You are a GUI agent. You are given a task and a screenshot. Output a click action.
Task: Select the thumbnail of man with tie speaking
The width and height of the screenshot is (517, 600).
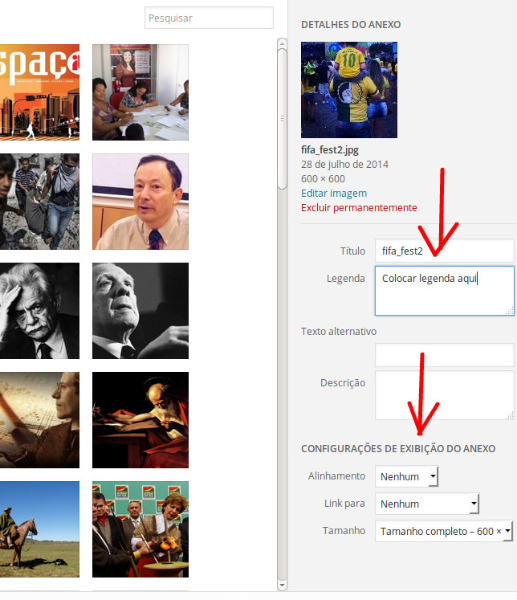pyautogui.click(x=140, y=201)
